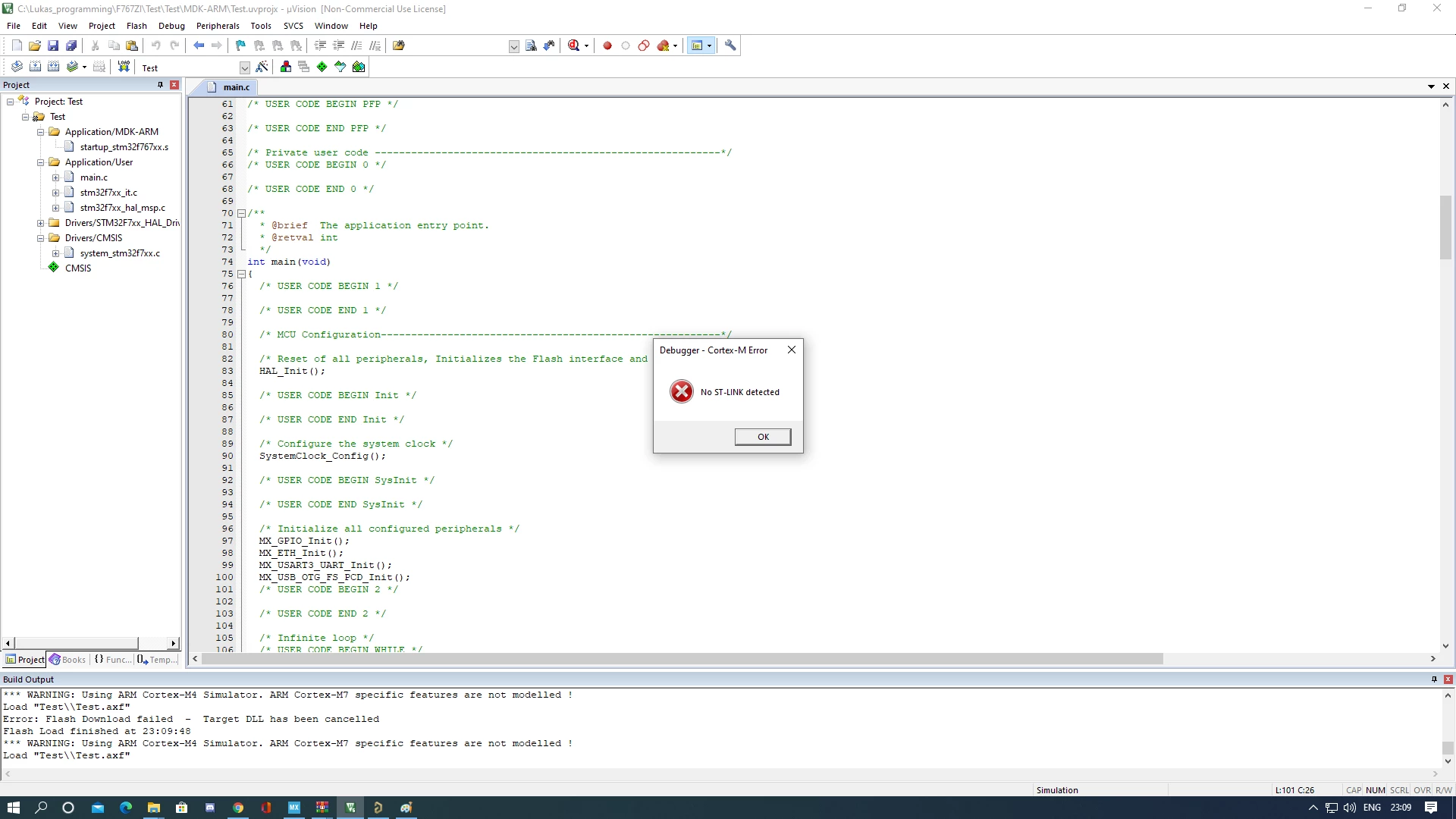Pin the Project panel with the pushpin toggle
Viewport: 1456px width, 819px height.
(160, 85)
